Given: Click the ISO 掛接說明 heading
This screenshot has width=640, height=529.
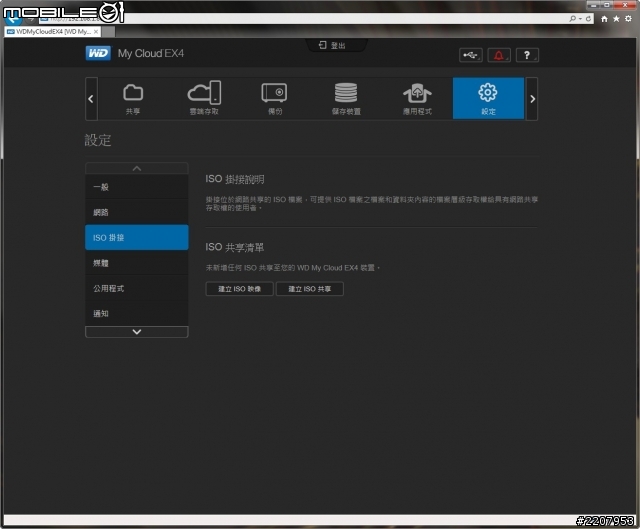Looking at the screenshot, I should point(235,179).
